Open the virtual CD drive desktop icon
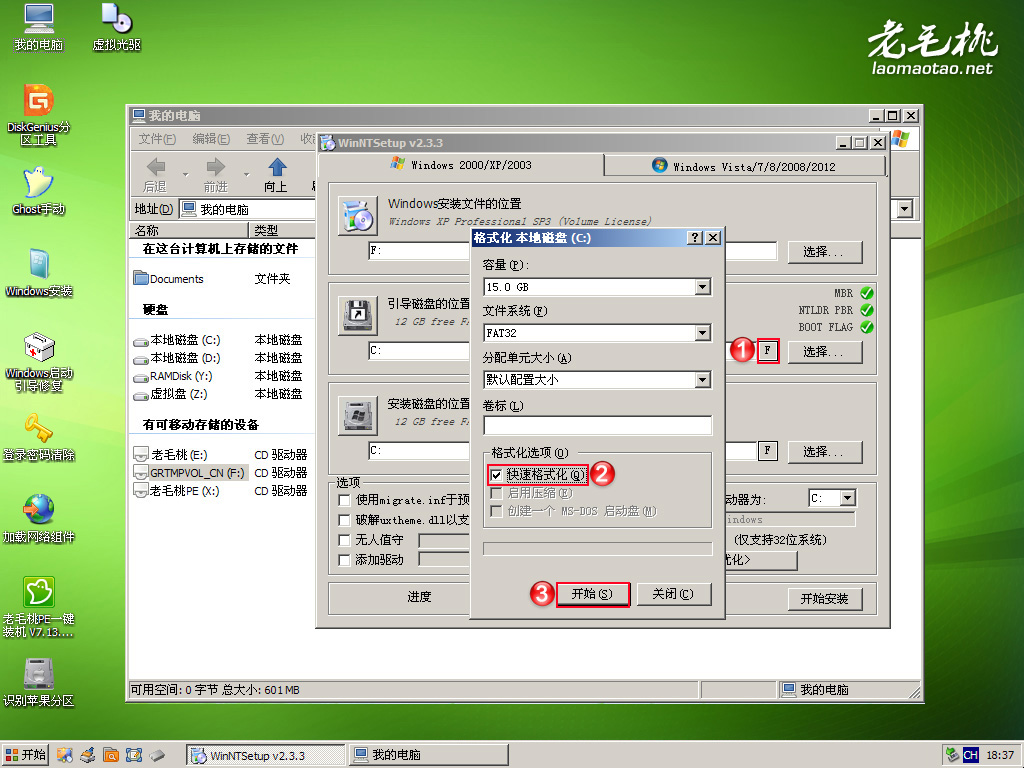This screenshot has height=768, width=1024. (117, 28)
